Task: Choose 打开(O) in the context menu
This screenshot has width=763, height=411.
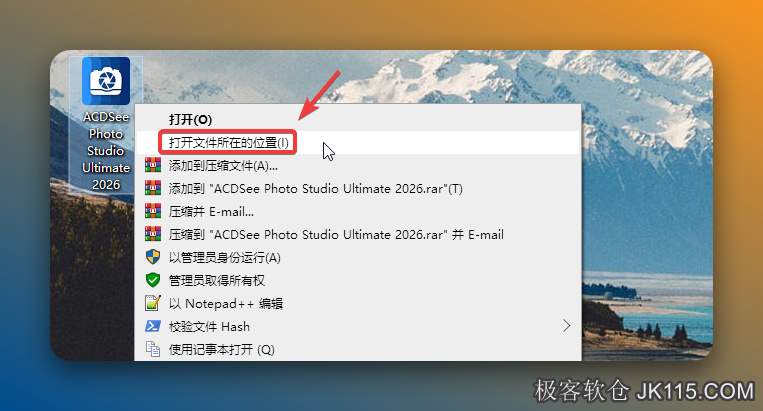Action: (x=358, y=120)
